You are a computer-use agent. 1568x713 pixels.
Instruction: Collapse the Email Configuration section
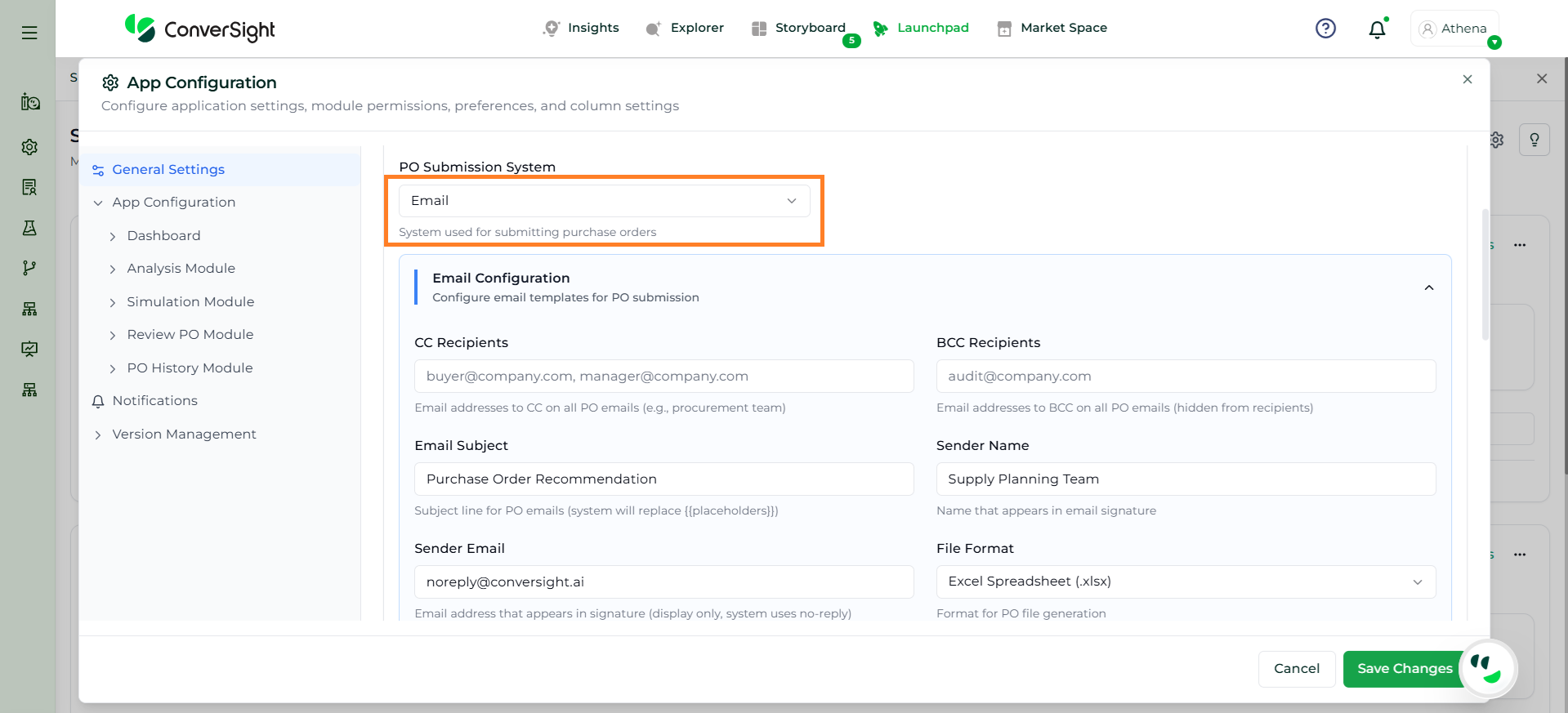tap(1428, 287)
